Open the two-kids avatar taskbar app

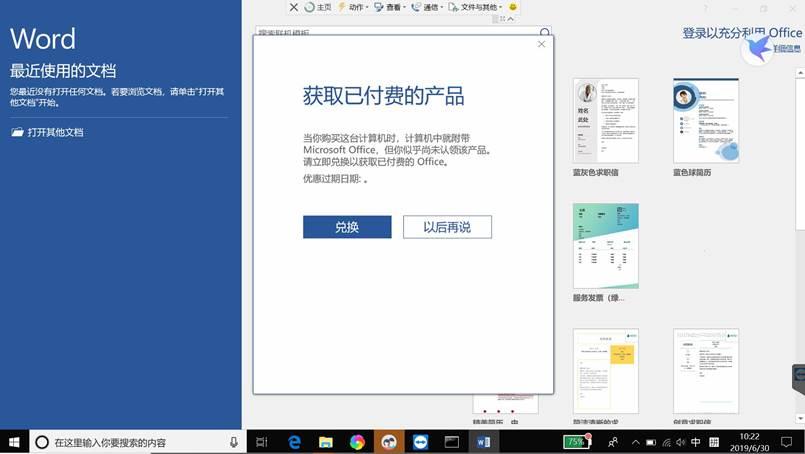coord(389,442)
